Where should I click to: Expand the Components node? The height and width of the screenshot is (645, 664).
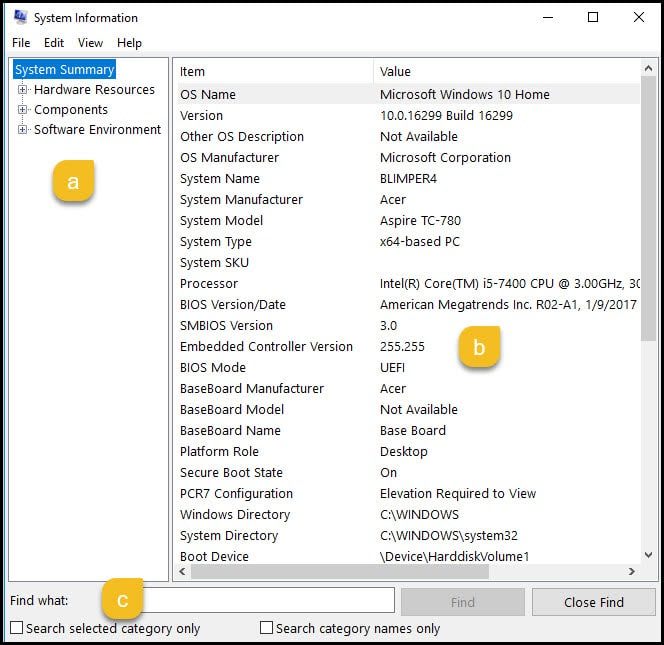(22, 109)
